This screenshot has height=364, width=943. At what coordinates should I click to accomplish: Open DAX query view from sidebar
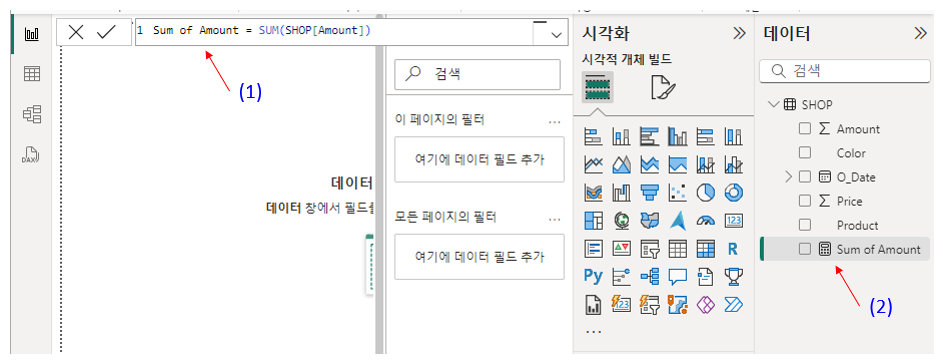(x=31, y=155)
